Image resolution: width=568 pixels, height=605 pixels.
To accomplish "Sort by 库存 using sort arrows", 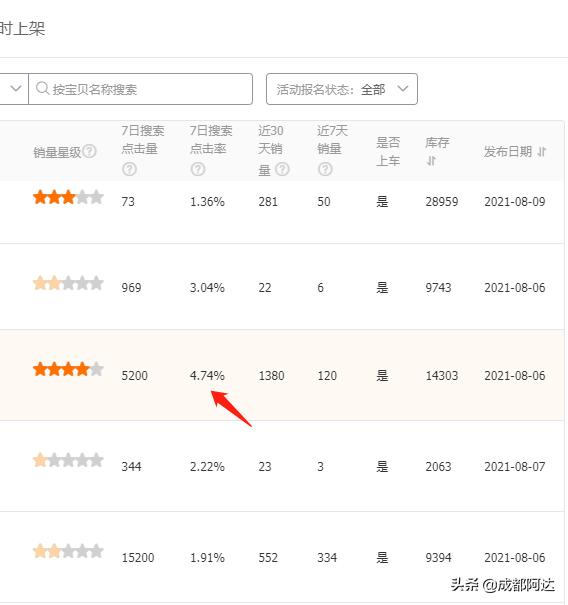I will [x=431, y=161].
